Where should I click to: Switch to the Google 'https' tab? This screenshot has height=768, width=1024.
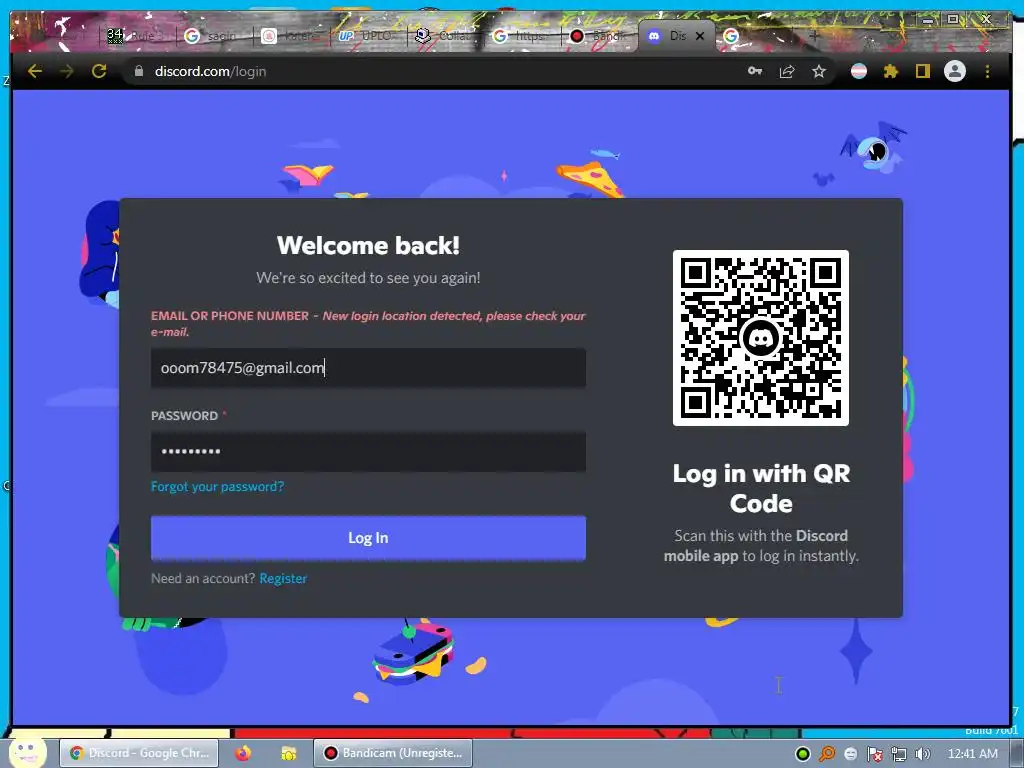tap(521, 36)
